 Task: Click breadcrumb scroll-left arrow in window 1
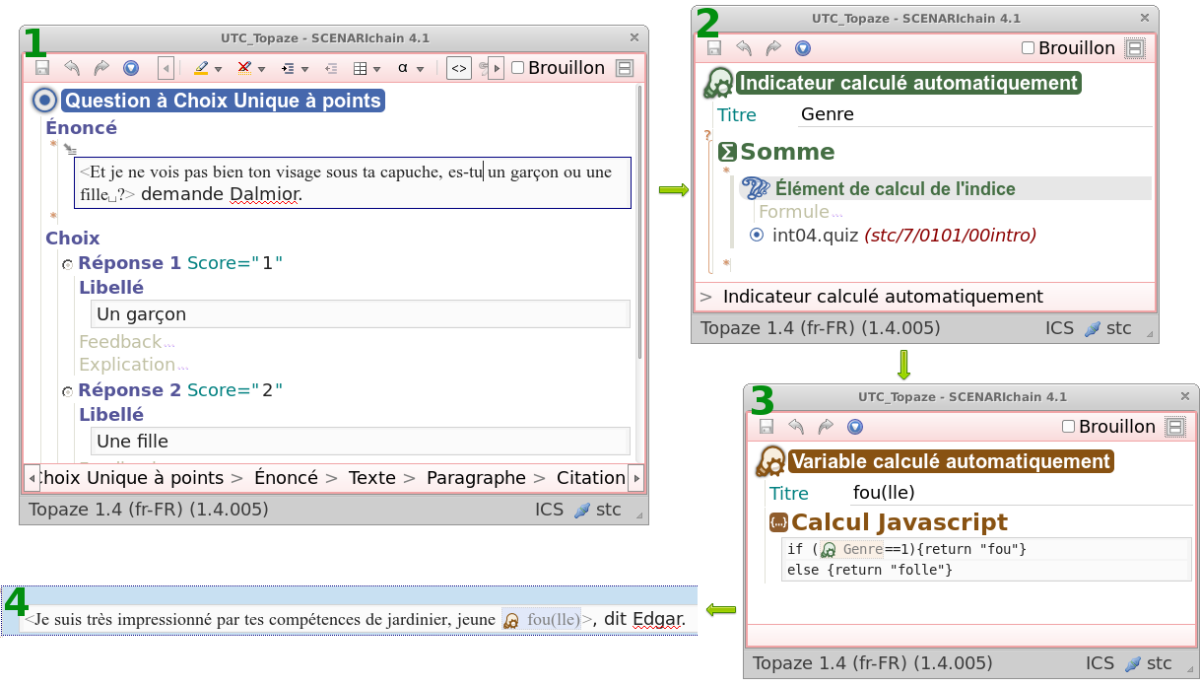click(x=32, y=478)
